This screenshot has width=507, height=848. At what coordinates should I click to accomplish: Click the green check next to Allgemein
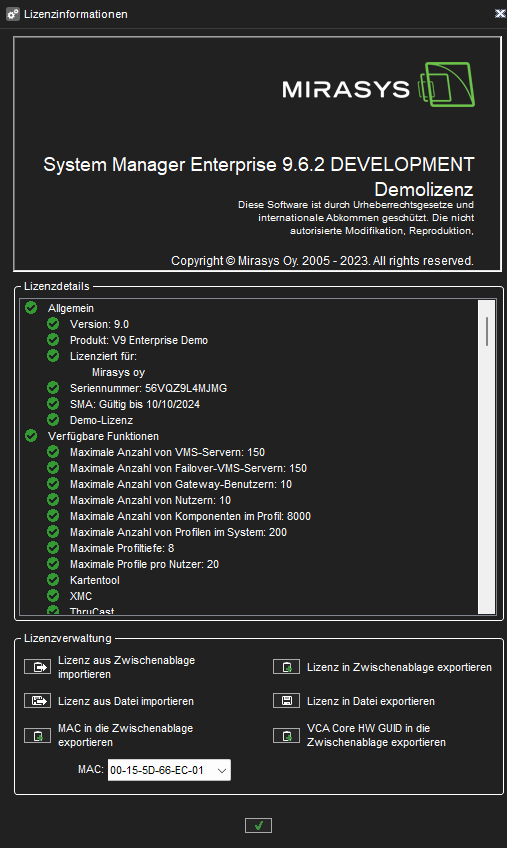pyautogui.click(x=31, y=308)
